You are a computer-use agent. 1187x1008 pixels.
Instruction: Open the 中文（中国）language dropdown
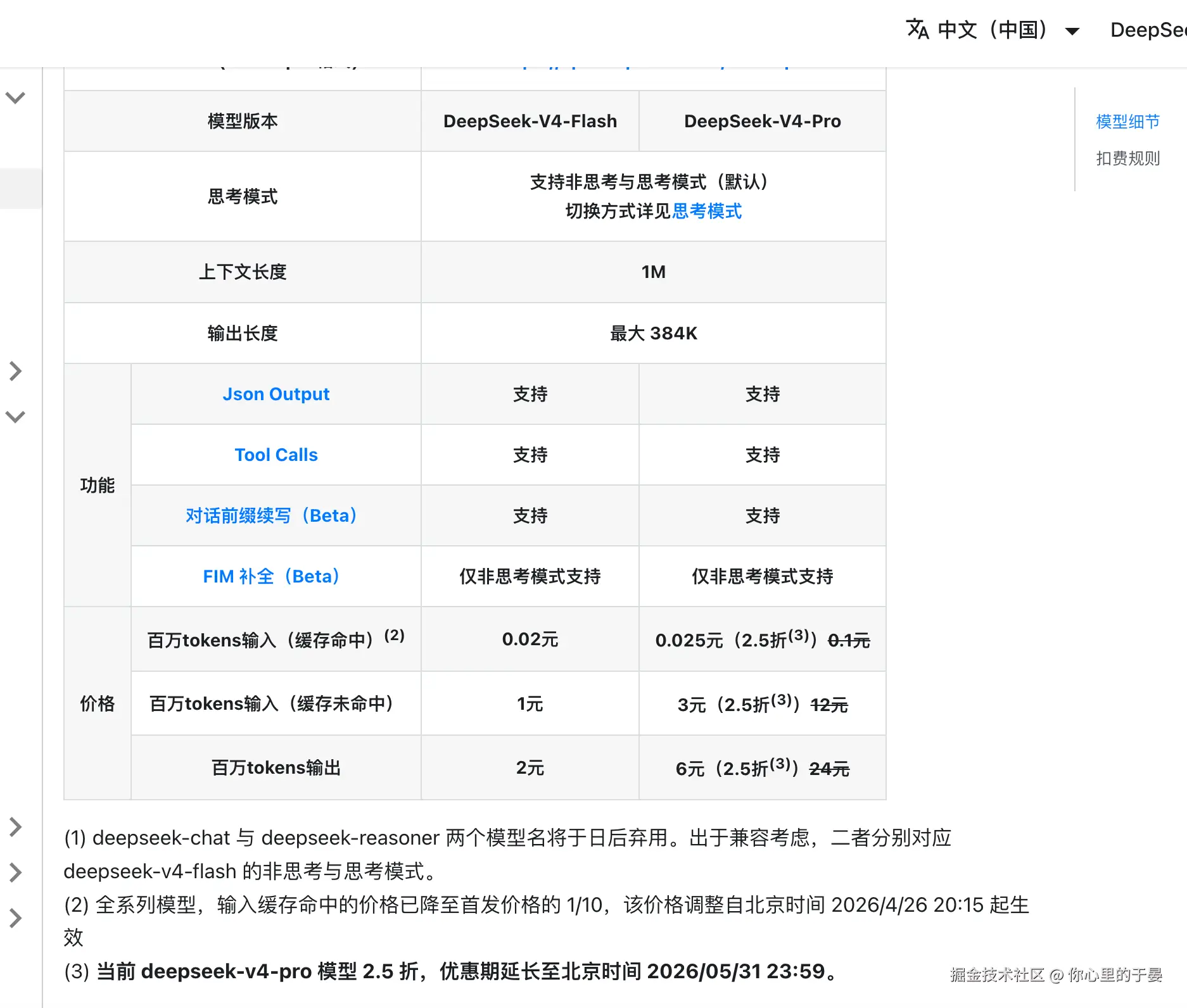(993, 30)
